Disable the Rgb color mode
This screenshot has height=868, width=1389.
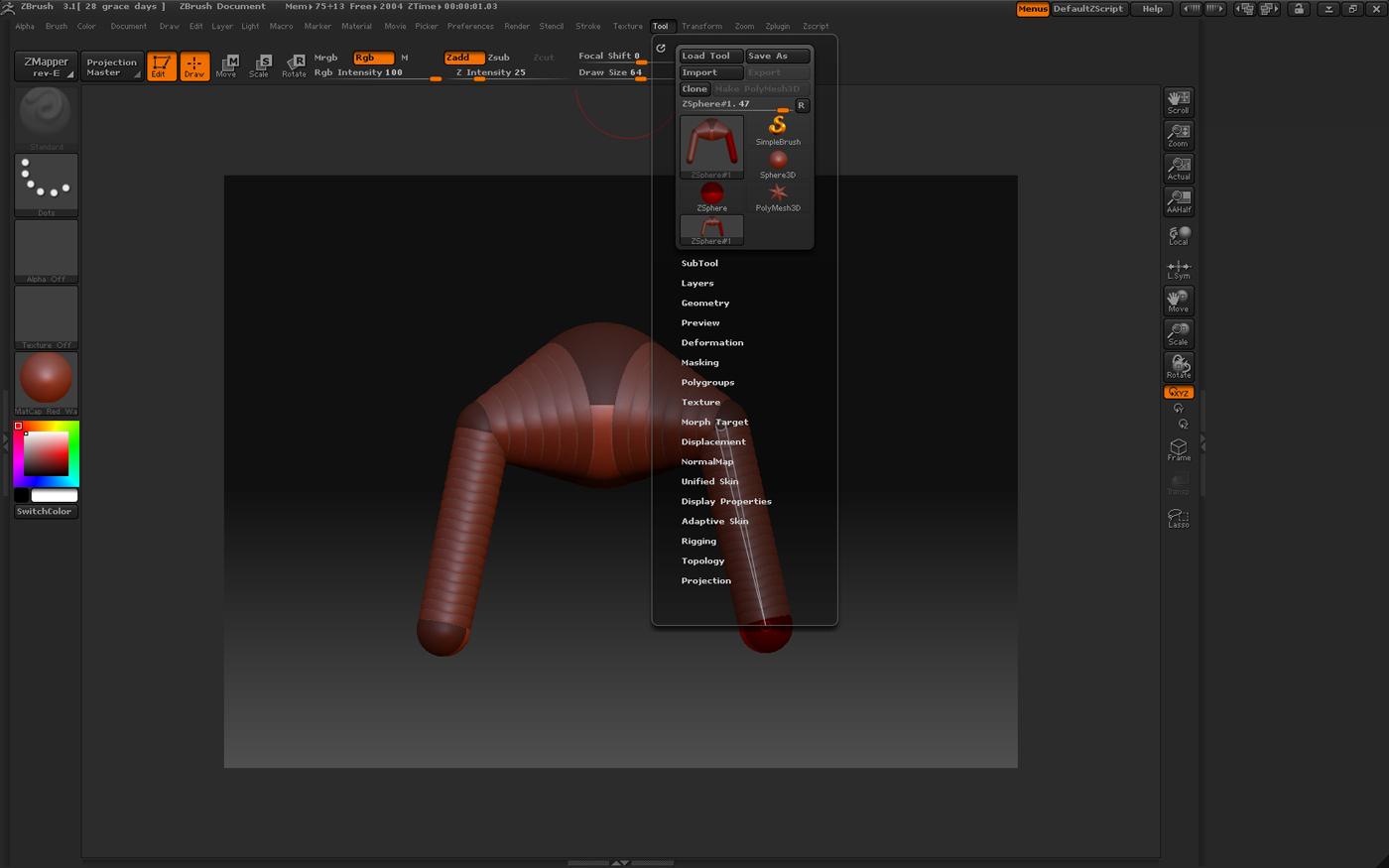coord(373,58)
